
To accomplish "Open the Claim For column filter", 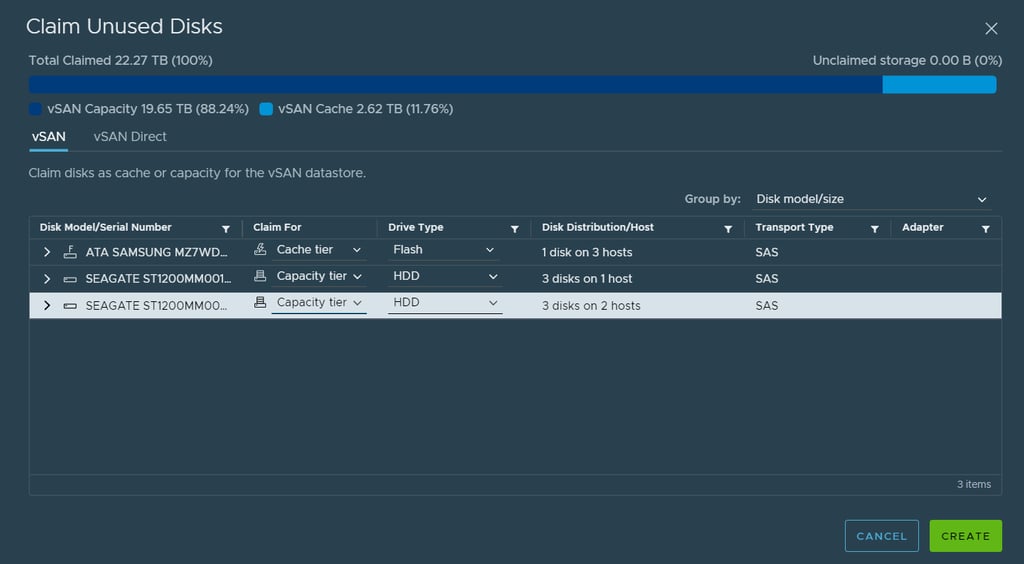I will (x=364, y=229).
